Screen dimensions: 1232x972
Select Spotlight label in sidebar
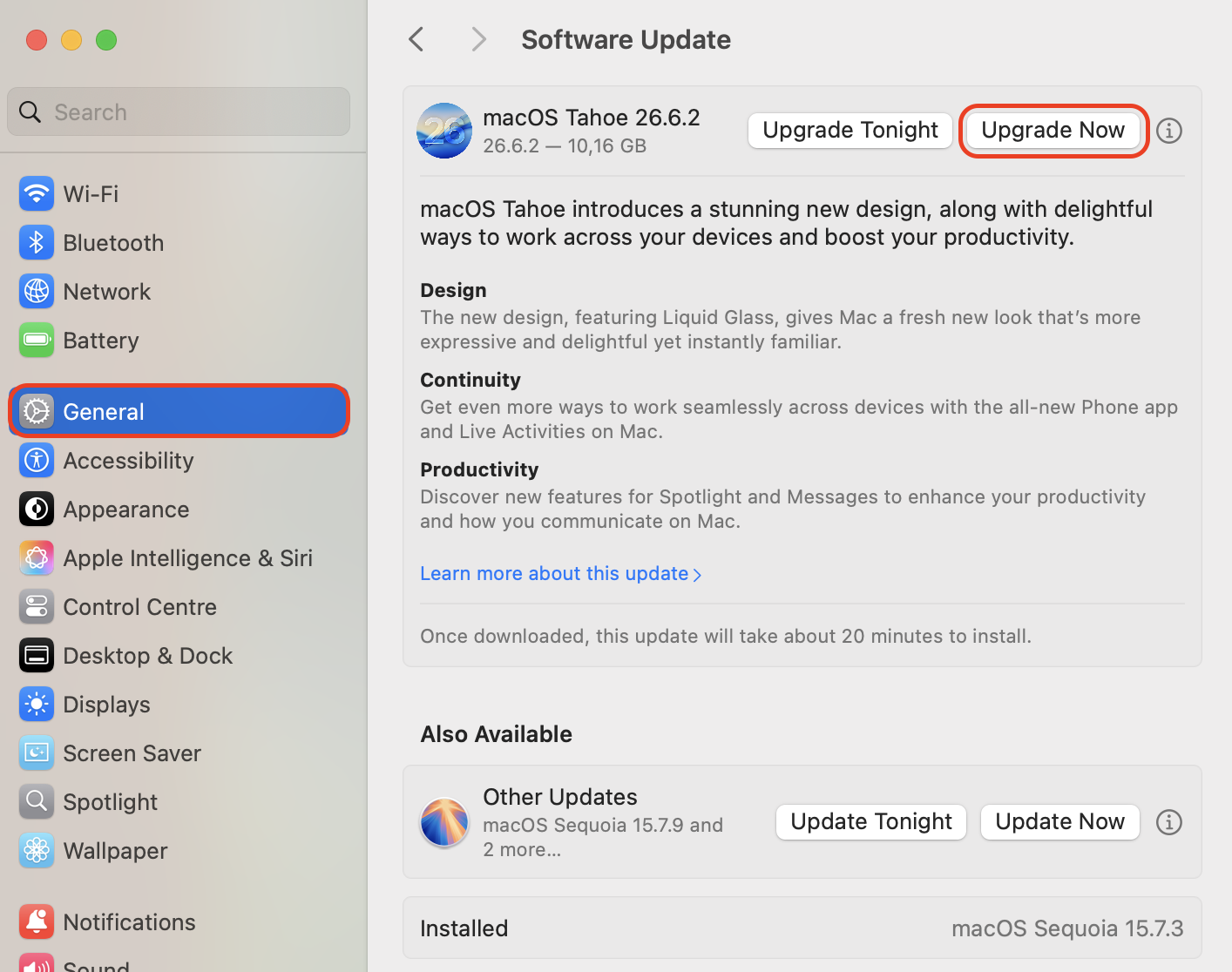click(x=111, y=802)
